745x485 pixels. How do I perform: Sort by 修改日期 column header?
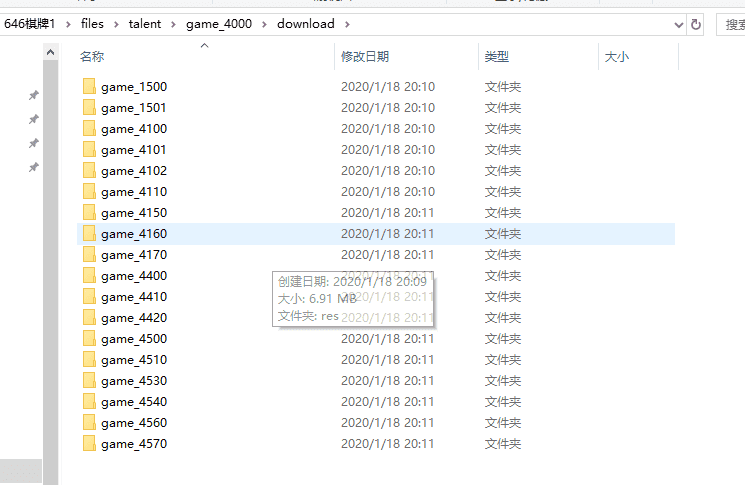[365, 58]
